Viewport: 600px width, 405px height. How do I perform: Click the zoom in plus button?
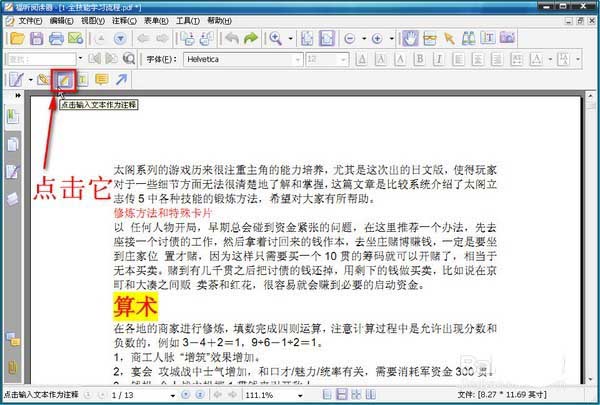(377, 39)
